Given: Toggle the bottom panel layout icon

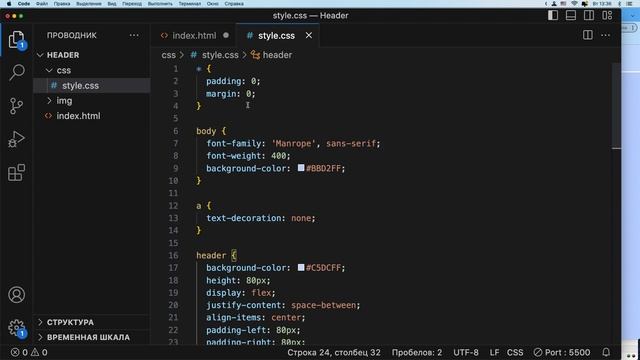Looking at the screenshot, I should [571, 16].
